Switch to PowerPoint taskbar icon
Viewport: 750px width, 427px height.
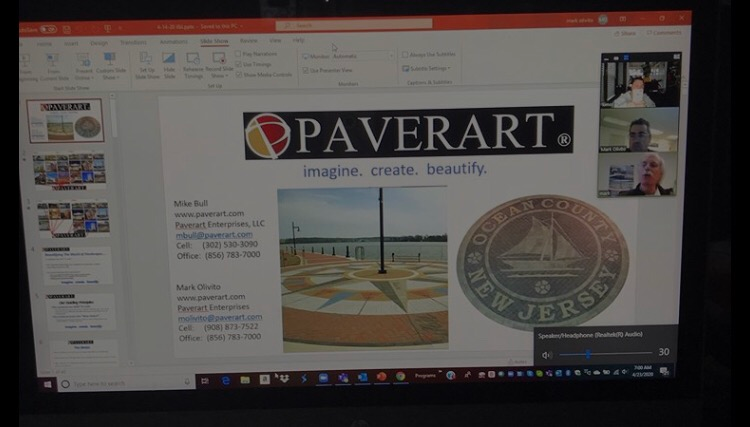click(x=381, y=377)
